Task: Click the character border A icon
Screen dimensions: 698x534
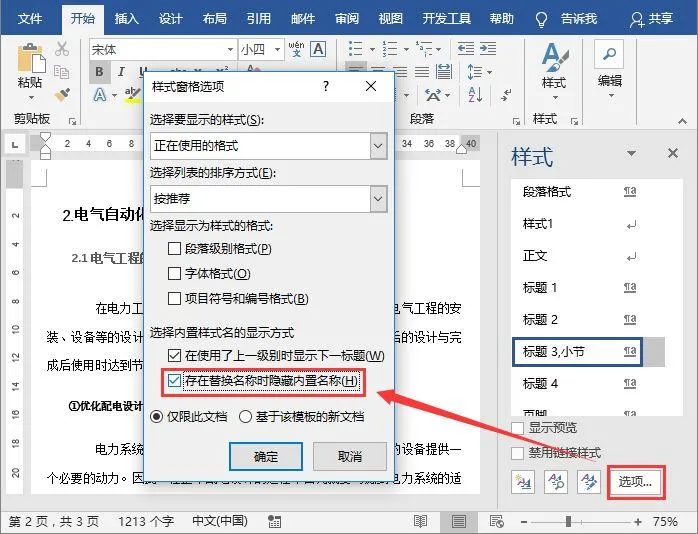Action: (x=318, y=49)
